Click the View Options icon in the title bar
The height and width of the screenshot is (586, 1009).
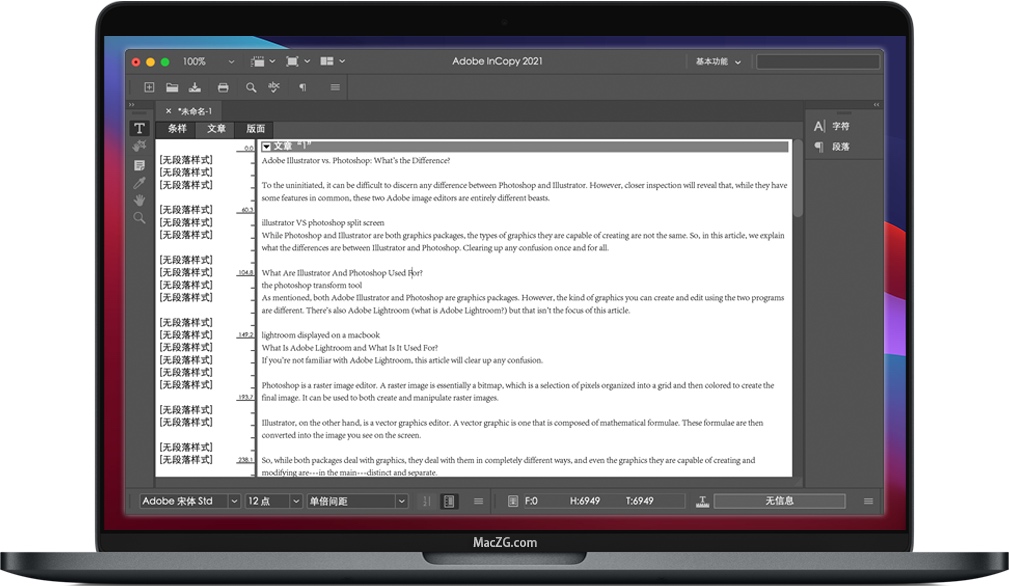point(258,61)
